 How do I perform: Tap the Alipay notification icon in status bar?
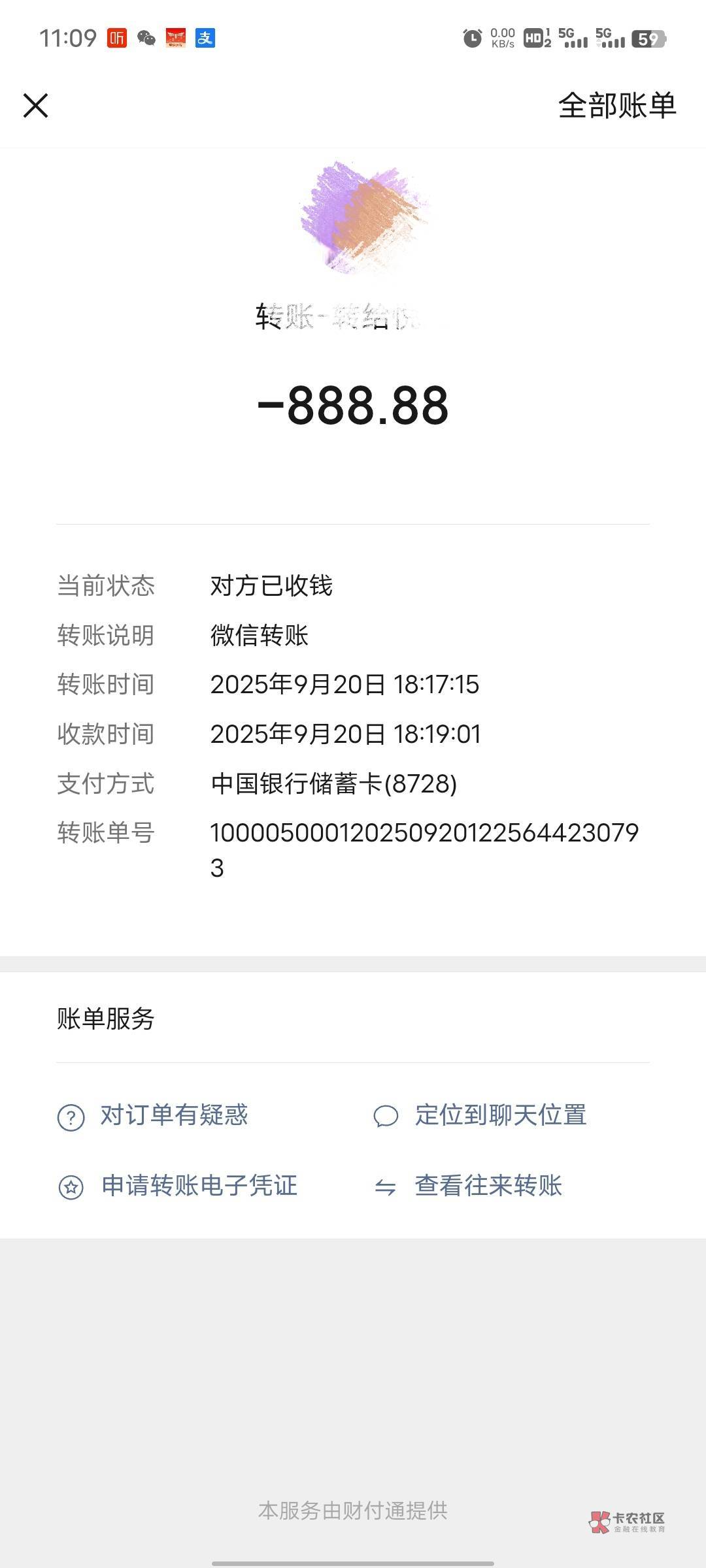[205, 39]
